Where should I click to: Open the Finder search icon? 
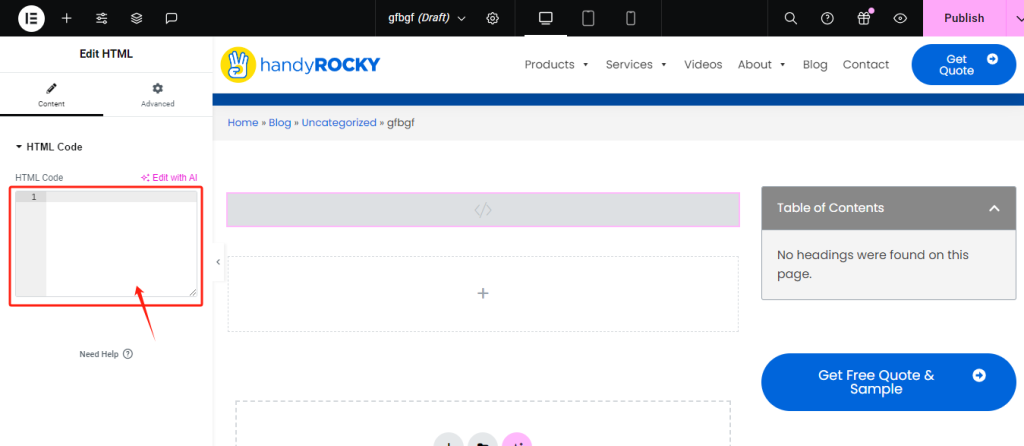click(790, 18)
